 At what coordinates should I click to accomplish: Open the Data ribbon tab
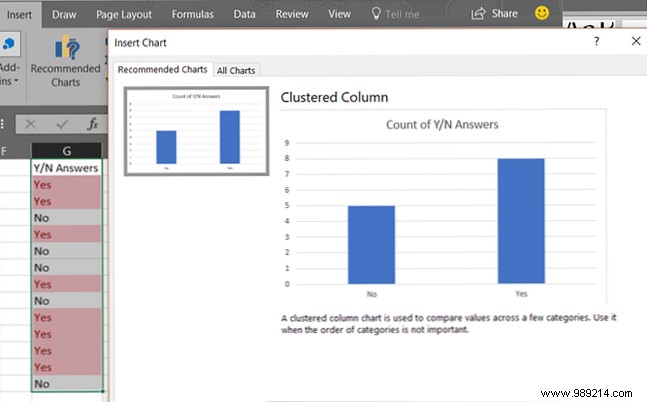(x=244, y=14)
